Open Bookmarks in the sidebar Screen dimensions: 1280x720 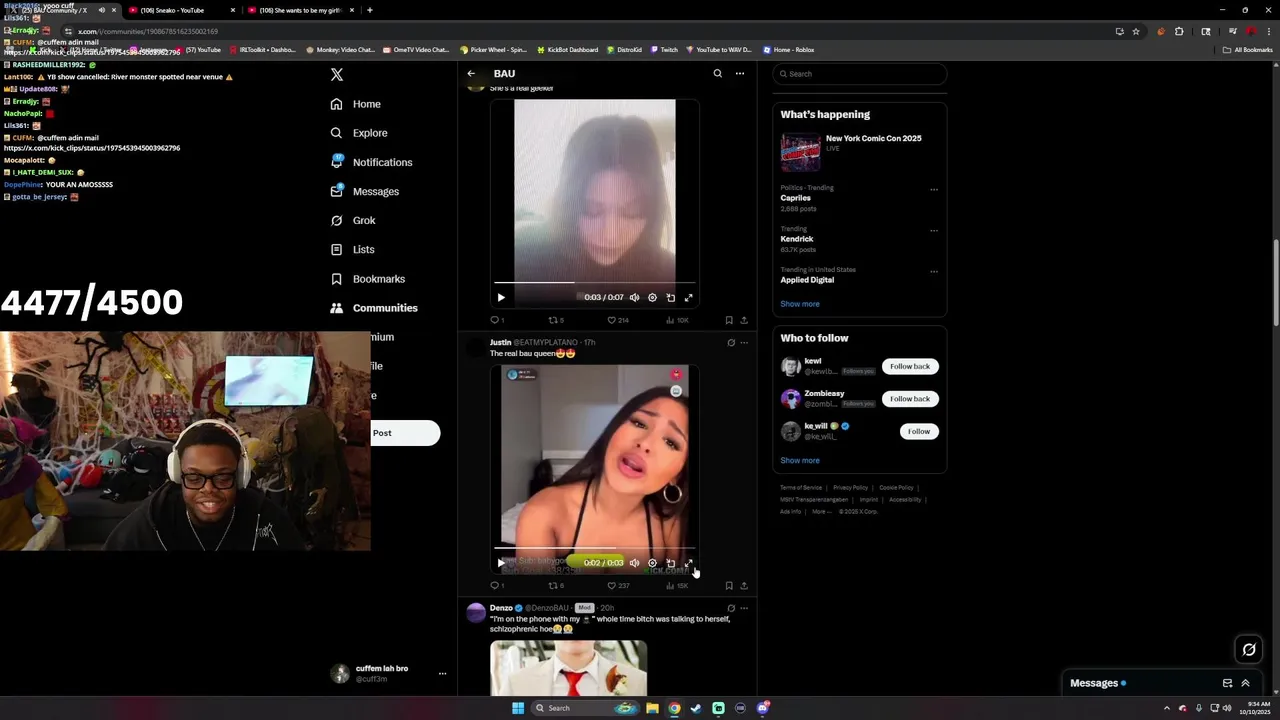click(x=367, y=279)
